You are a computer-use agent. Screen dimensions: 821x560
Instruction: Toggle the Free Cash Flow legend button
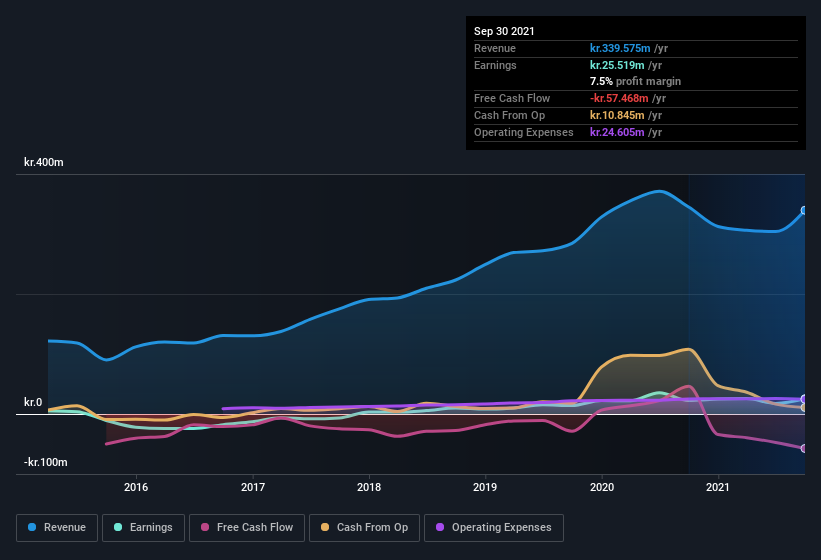point(247,528)
